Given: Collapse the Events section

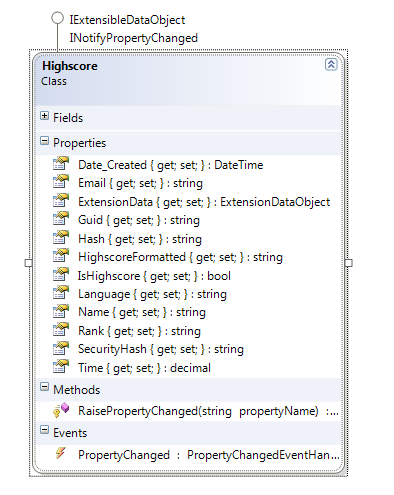Looking at the screenshot, I should (44, 430).
